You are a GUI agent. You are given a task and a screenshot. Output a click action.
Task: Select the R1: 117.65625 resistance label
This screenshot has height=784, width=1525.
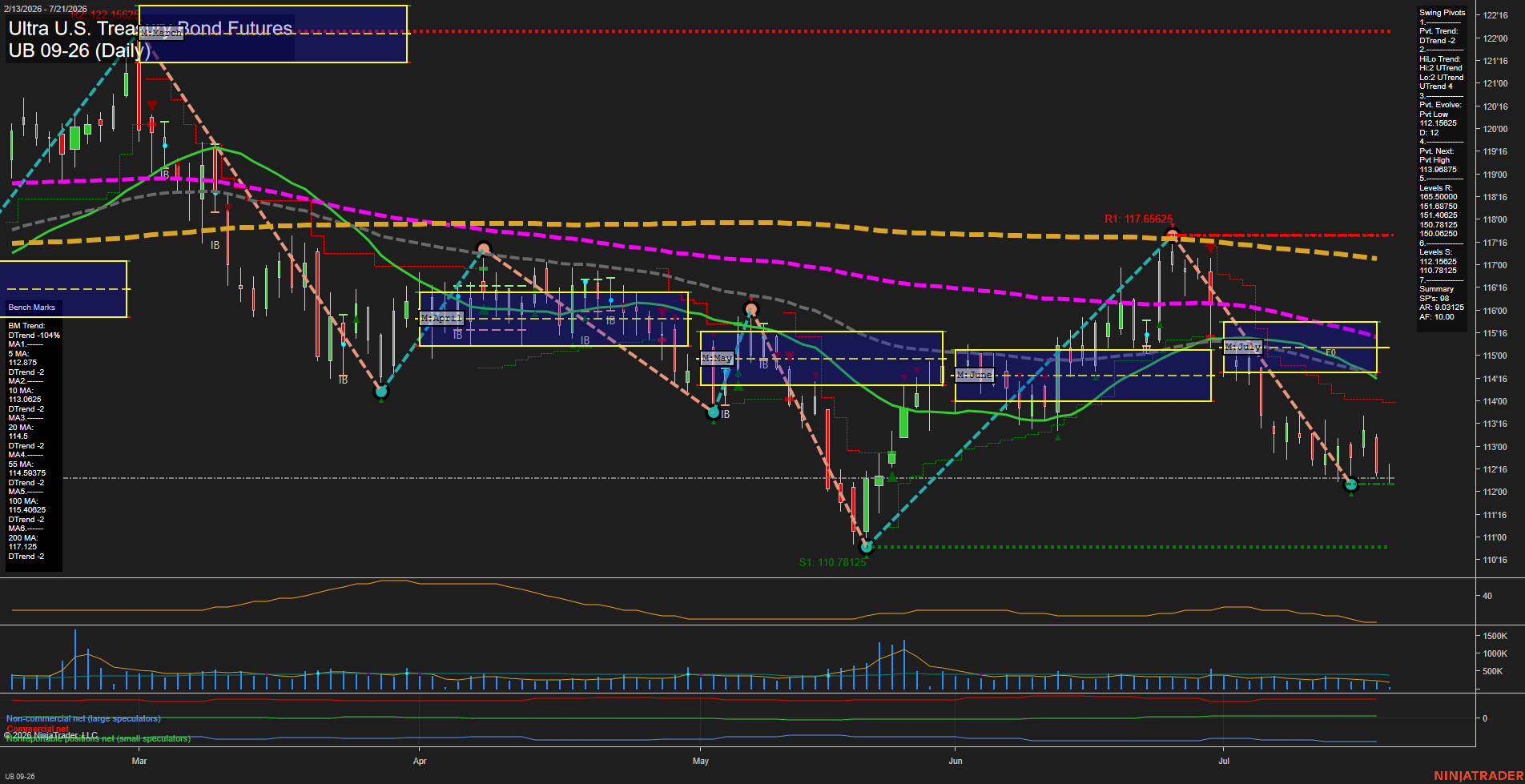point(1138,219)
